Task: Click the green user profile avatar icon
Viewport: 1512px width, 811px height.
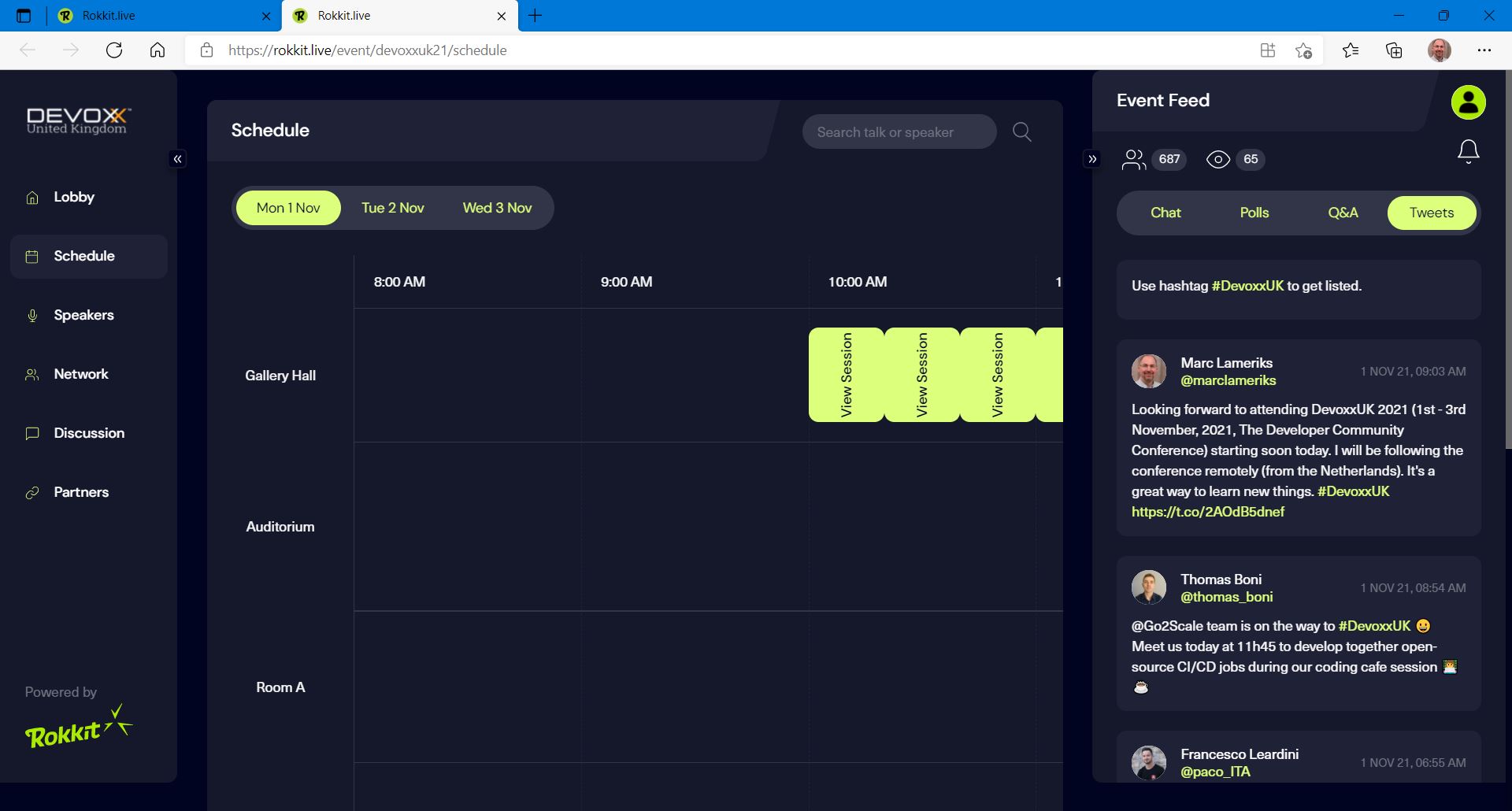Action: (1468, 102)
